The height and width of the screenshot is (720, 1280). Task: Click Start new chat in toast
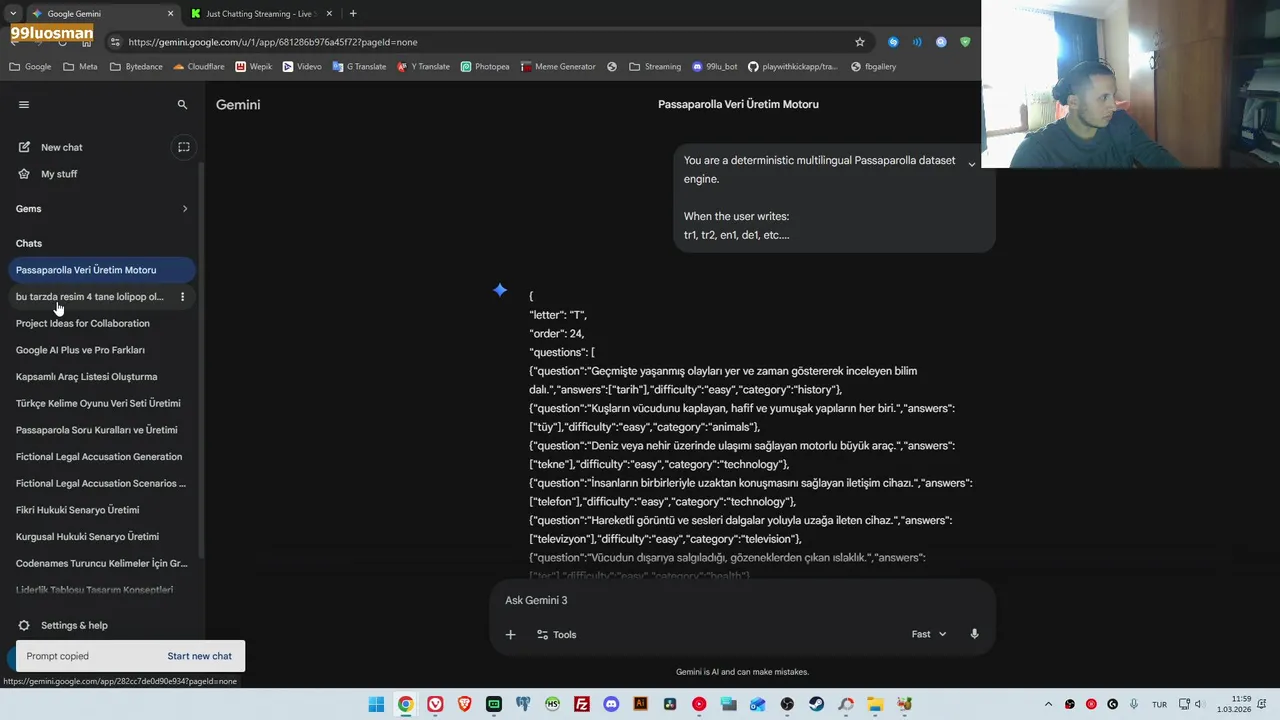(199, 656)
